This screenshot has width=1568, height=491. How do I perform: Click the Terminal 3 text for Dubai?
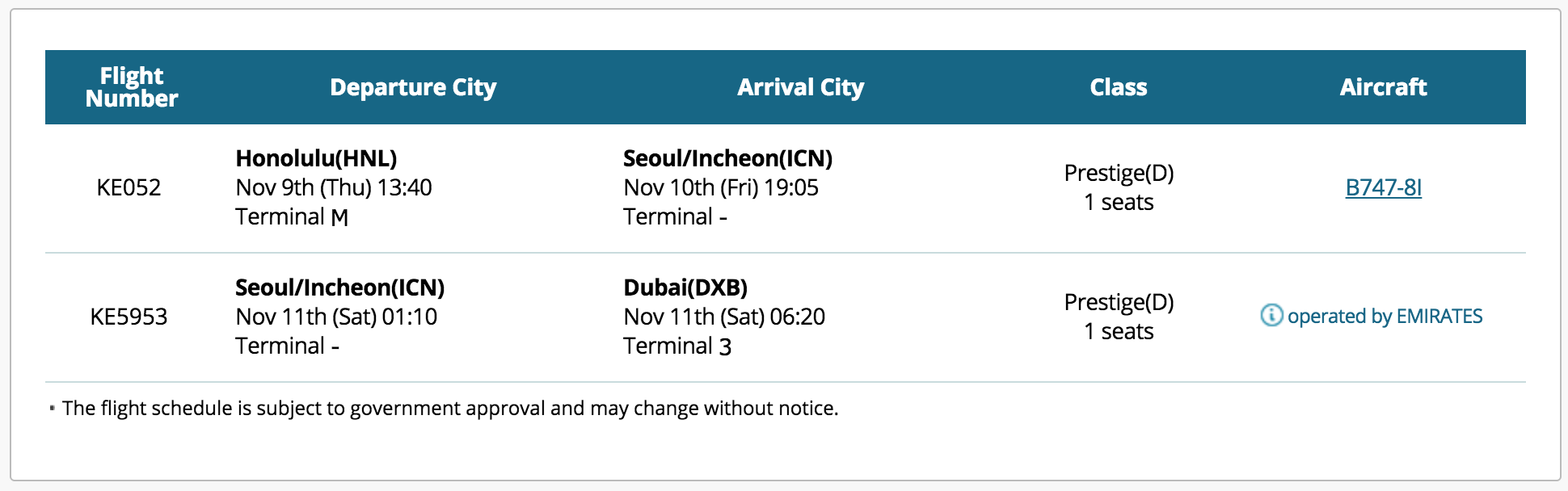(677, 346)
